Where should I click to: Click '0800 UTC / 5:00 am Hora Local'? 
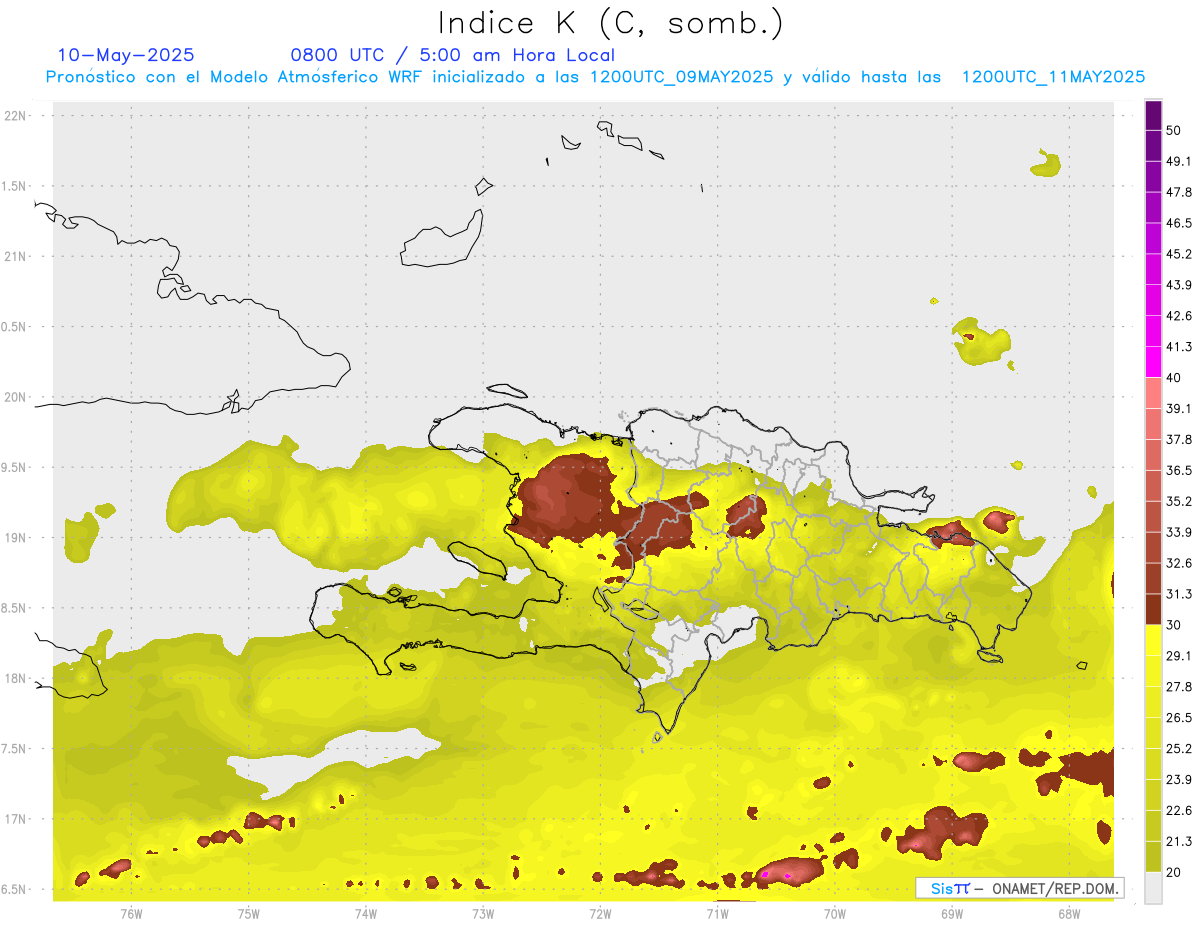tap(452, 55)
